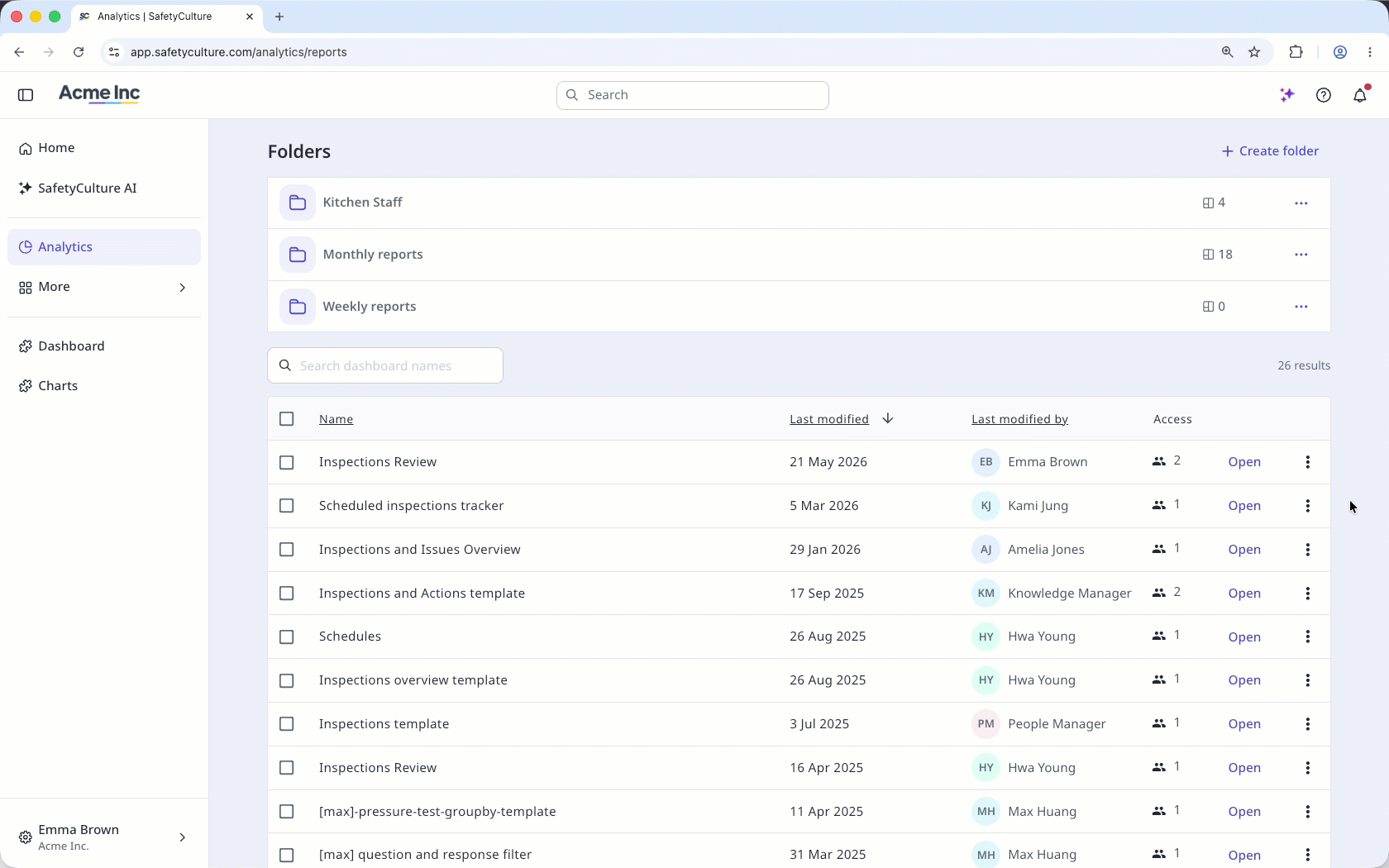Open kebab menu for Scheduled inspections tracker row
The image size is (1389, 868).
point(1308,506)
